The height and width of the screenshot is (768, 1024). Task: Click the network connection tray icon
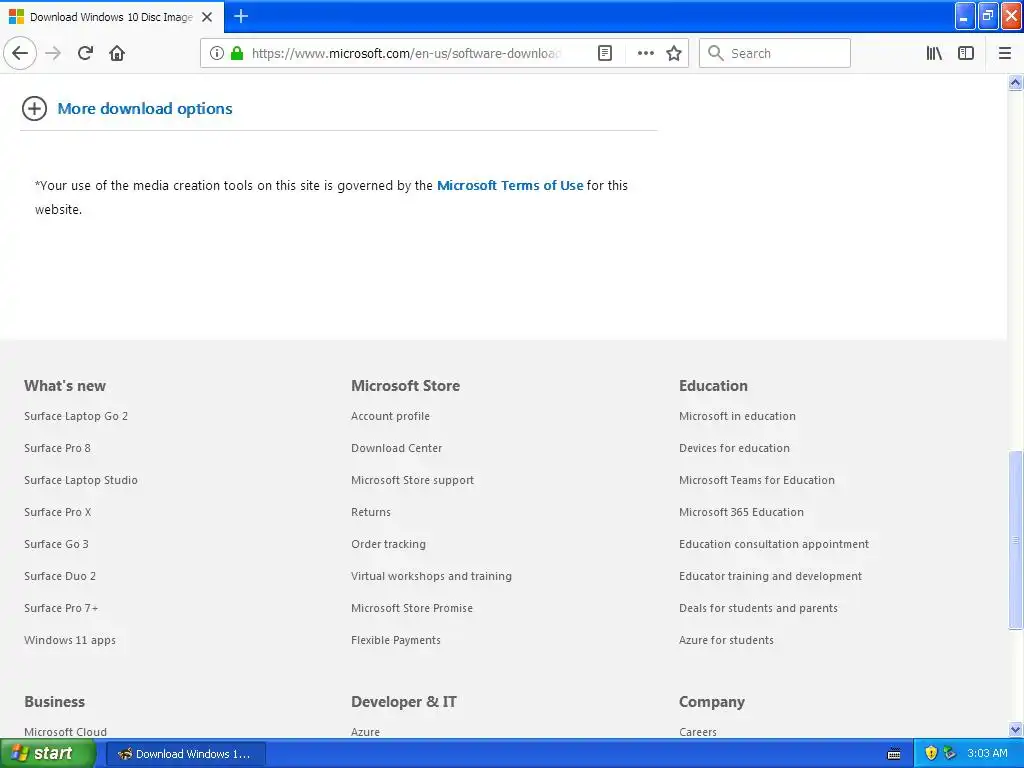(x=950, y=754)
